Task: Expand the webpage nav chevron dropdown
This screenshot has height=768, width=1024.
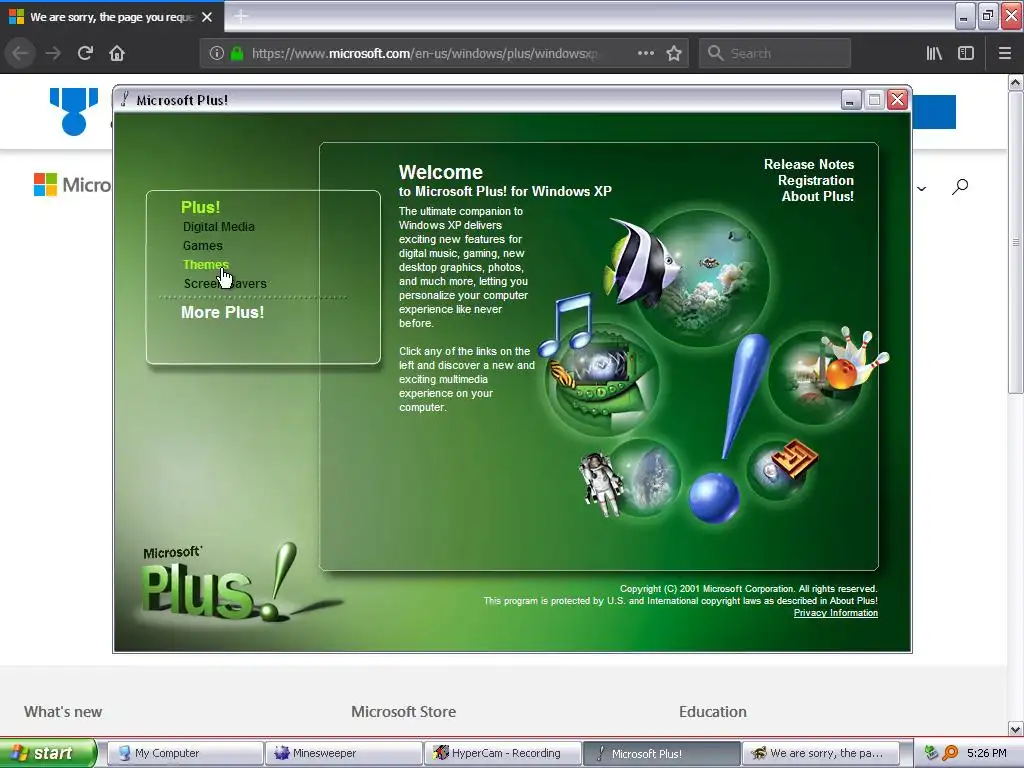Action: [921, 189]
